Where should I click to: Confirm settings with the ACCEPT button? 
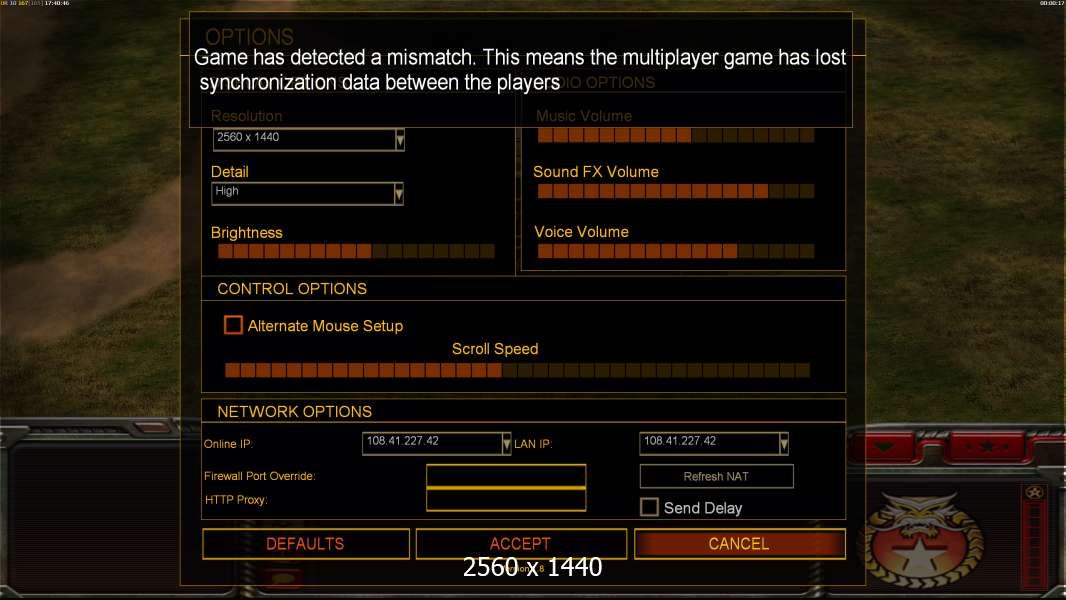pyautogui.click(x=521, y=544)
